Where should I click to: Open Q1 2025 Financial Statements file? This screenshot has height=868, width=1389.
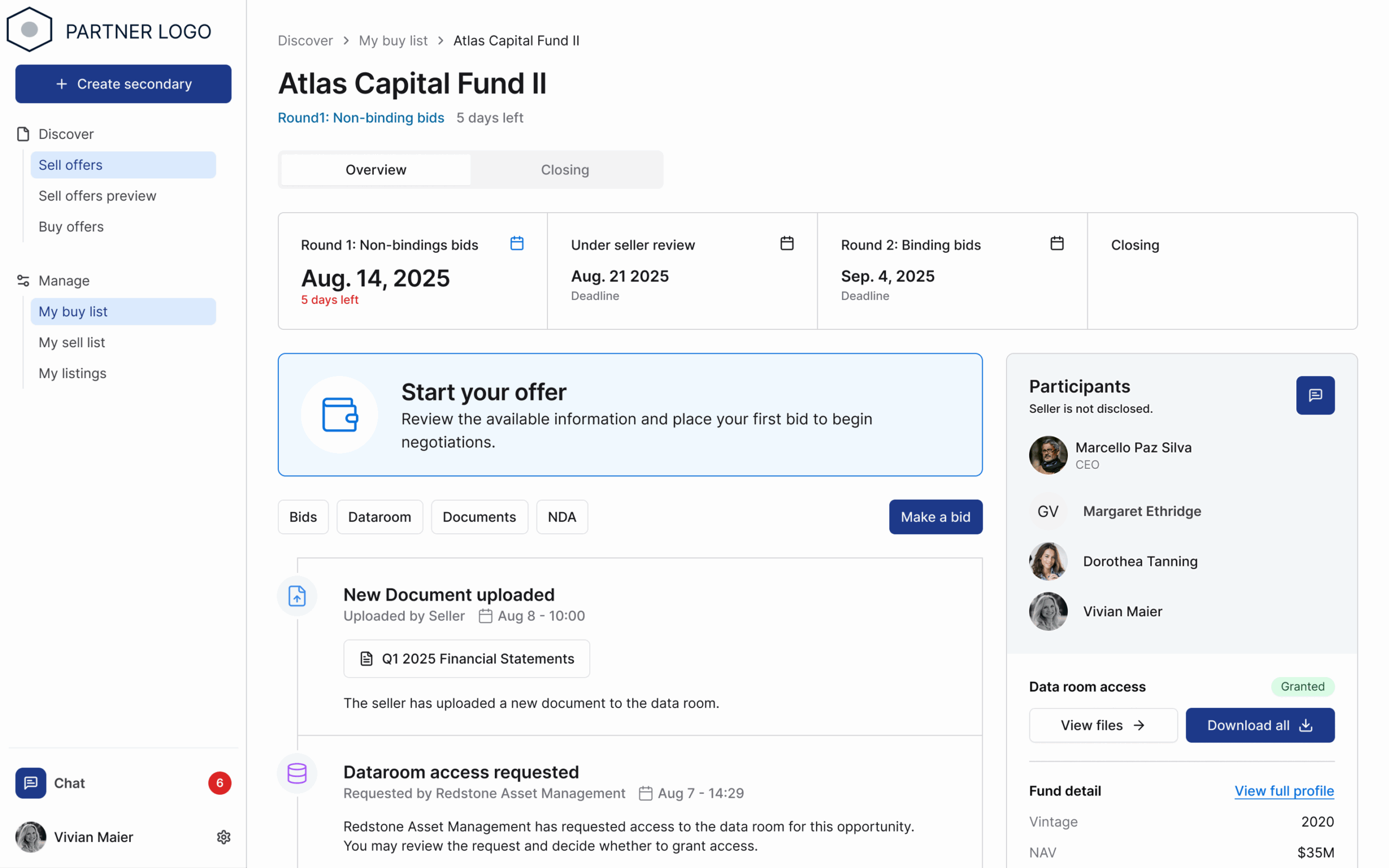click(466, 659)
